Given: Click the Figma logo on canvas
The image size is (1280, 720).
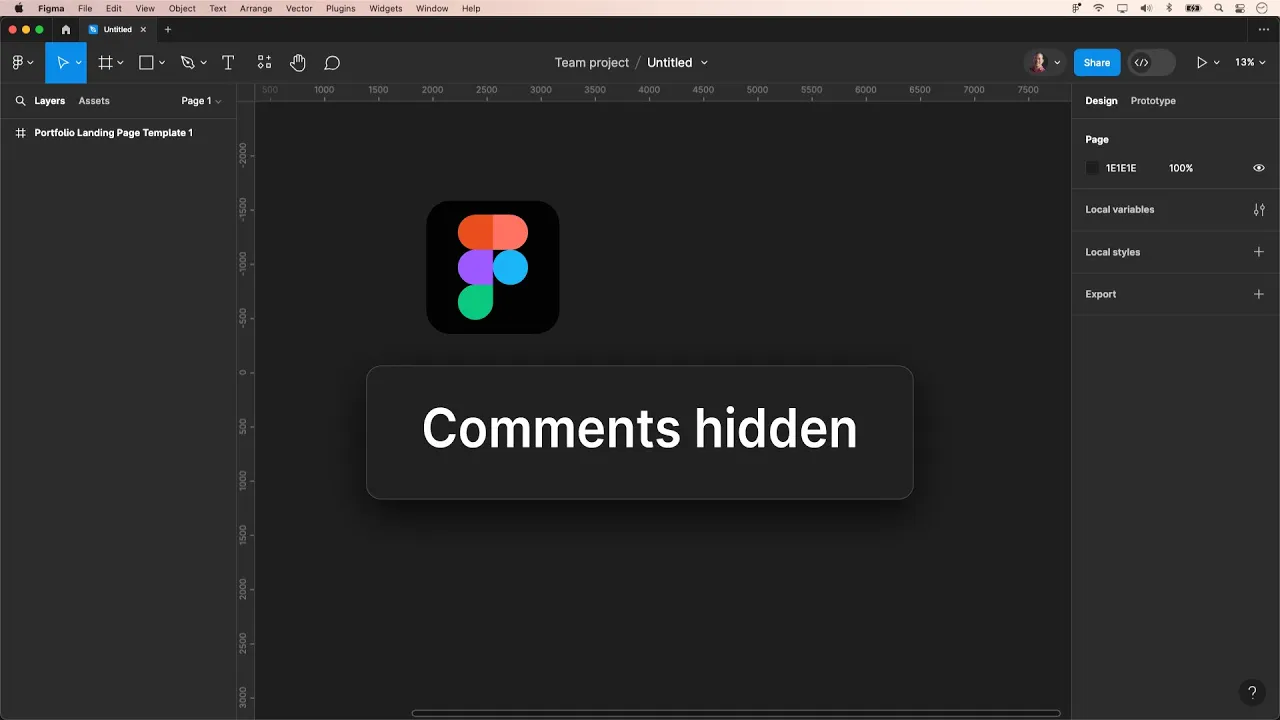Looking at the screenshot, I should click(x=493, y=267).
